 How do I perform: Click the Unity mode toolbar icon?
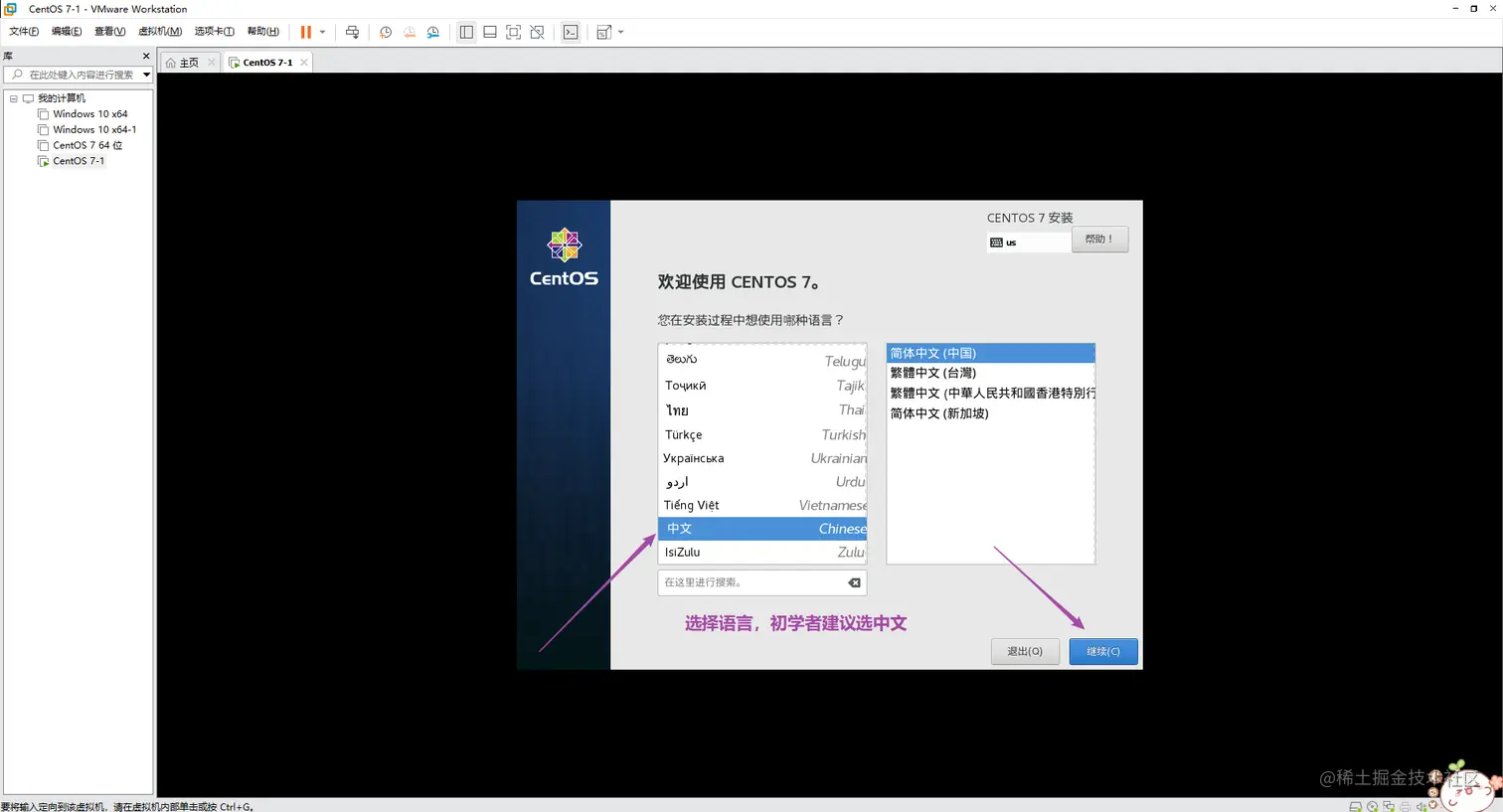[x=538, y=33]
